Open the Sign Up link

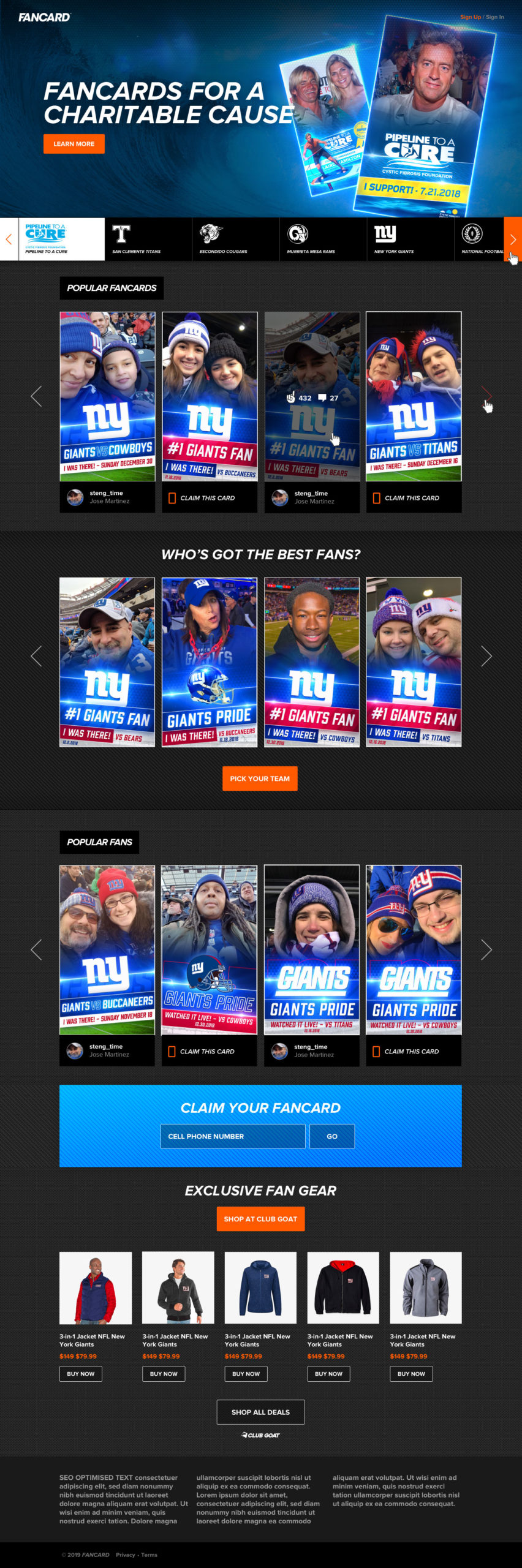pyautogui.click(x=471, y=17)
